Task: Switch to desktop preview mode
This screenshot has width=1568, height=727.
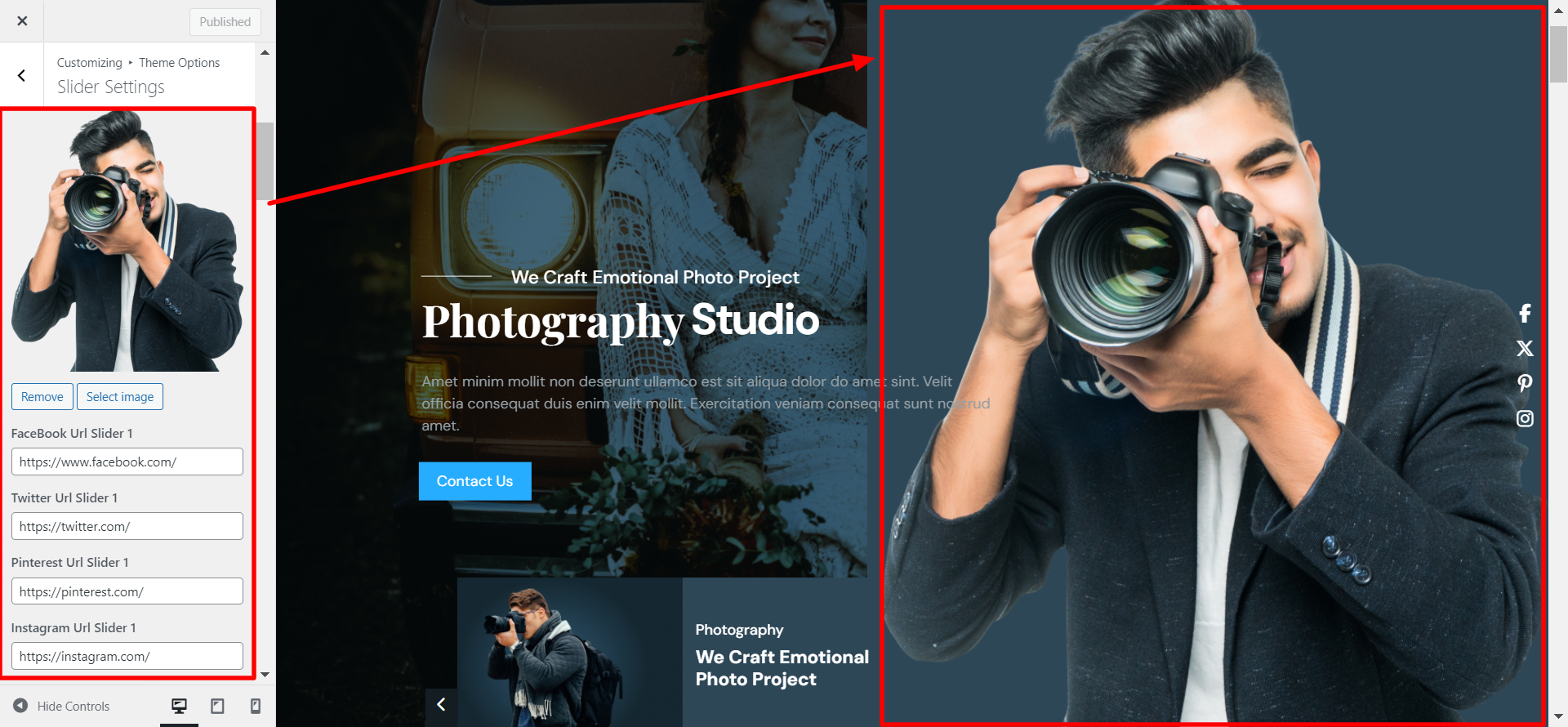Action: tap(179, 706)
